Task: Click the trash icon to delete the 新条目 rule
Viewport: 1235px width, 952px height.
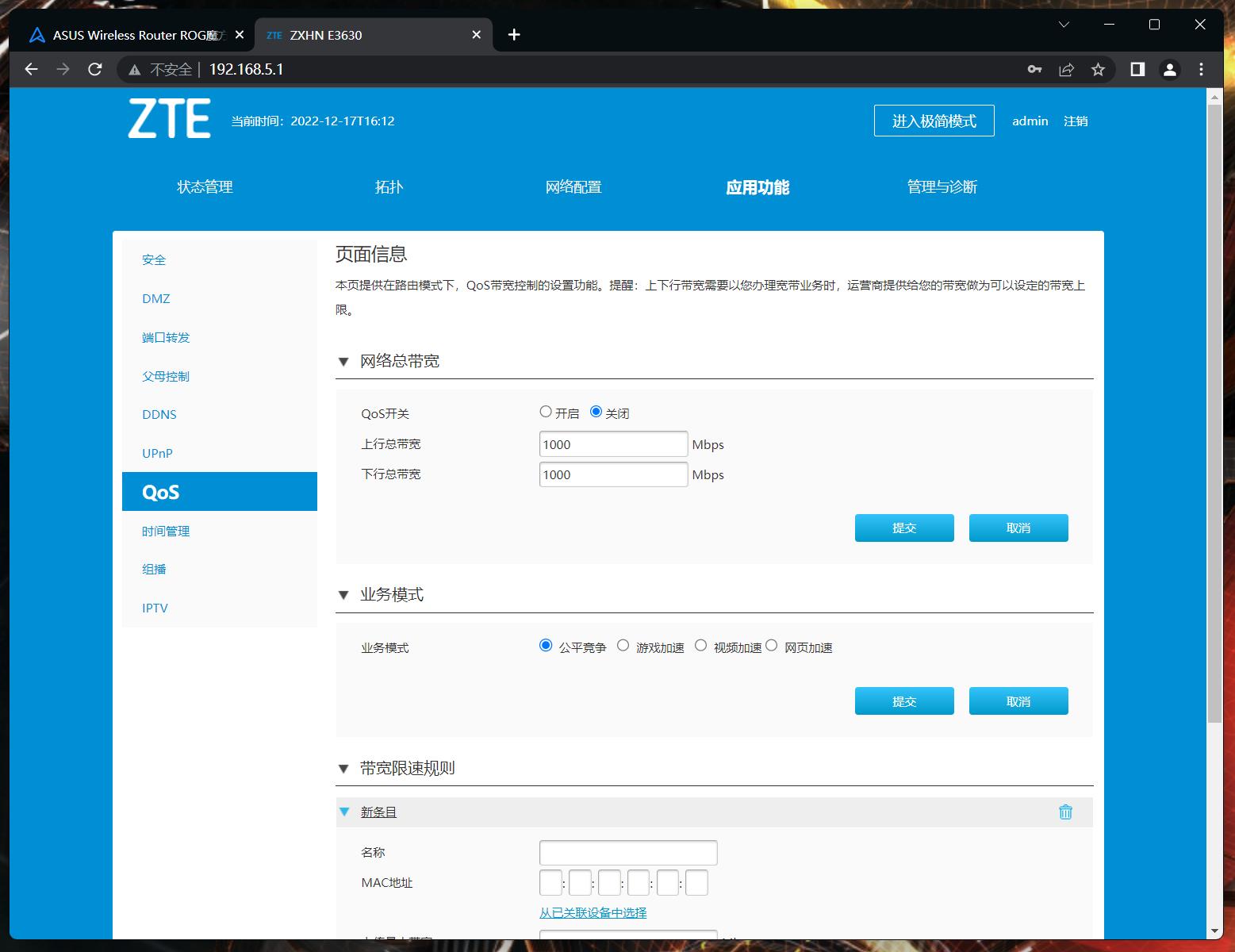Action: (x=1066, y=812)
